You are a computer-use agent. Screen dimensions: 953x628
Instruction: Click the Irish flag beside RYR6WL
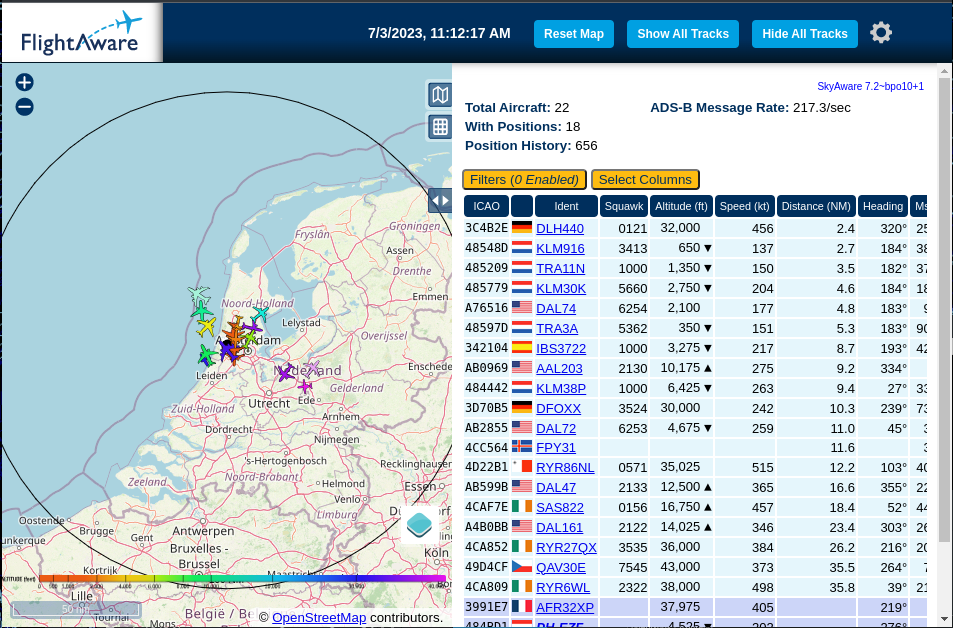[x=521, y=587]
